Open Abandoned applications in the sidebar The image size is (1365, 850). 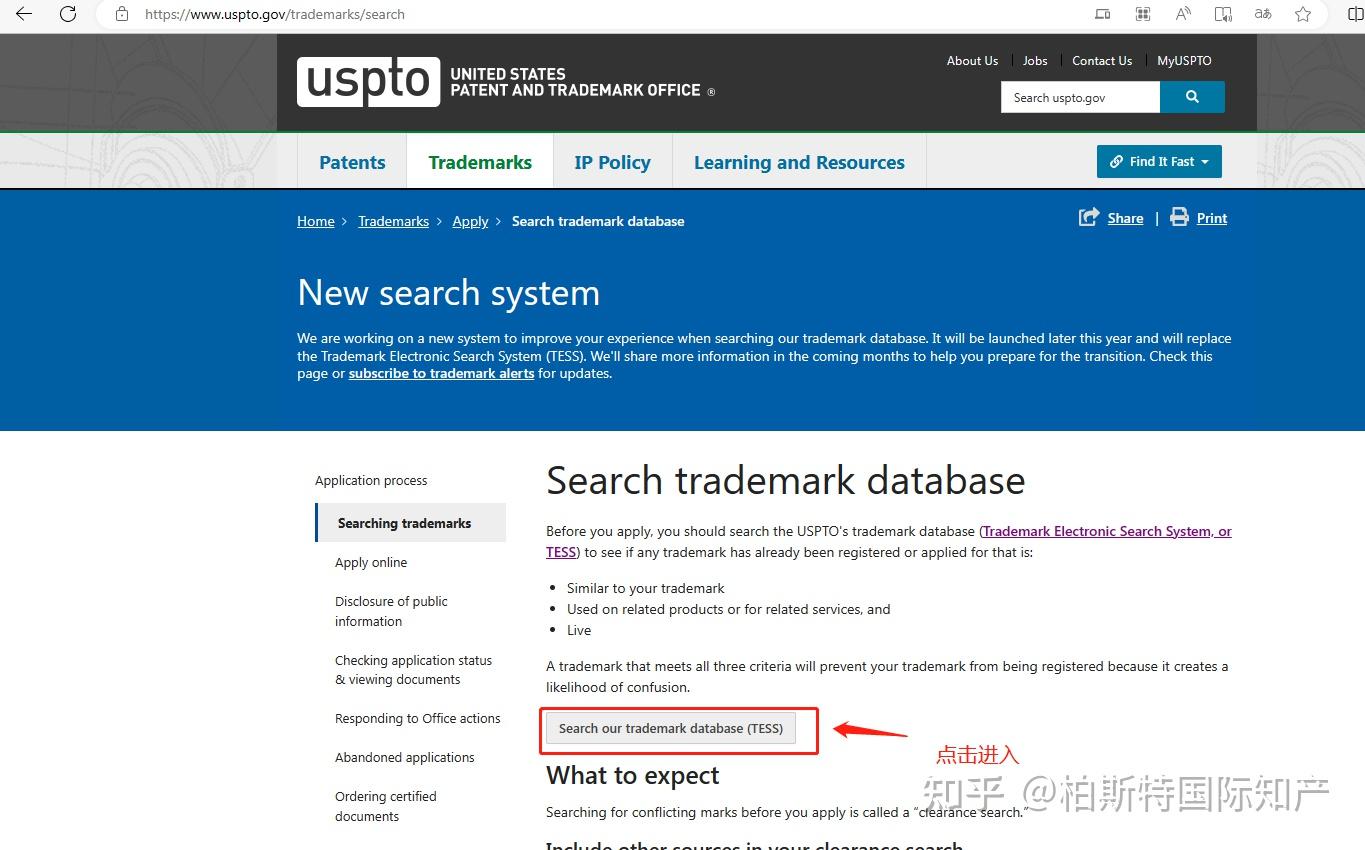405,757
